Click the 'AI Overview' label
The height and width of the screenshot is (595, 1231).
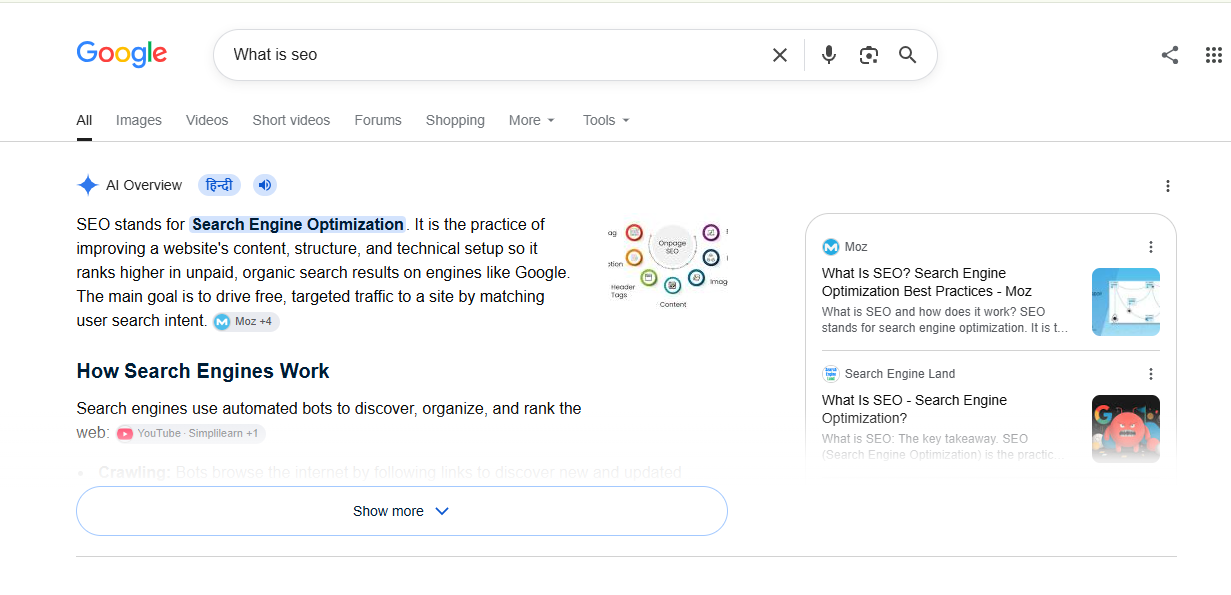coord(144,185)
